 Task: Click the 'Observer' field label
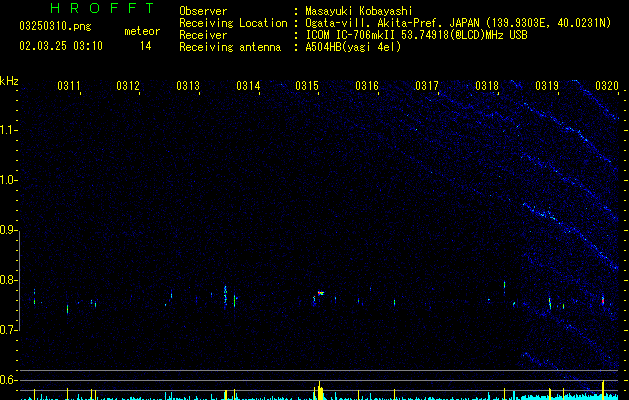[x=203, y=11]
